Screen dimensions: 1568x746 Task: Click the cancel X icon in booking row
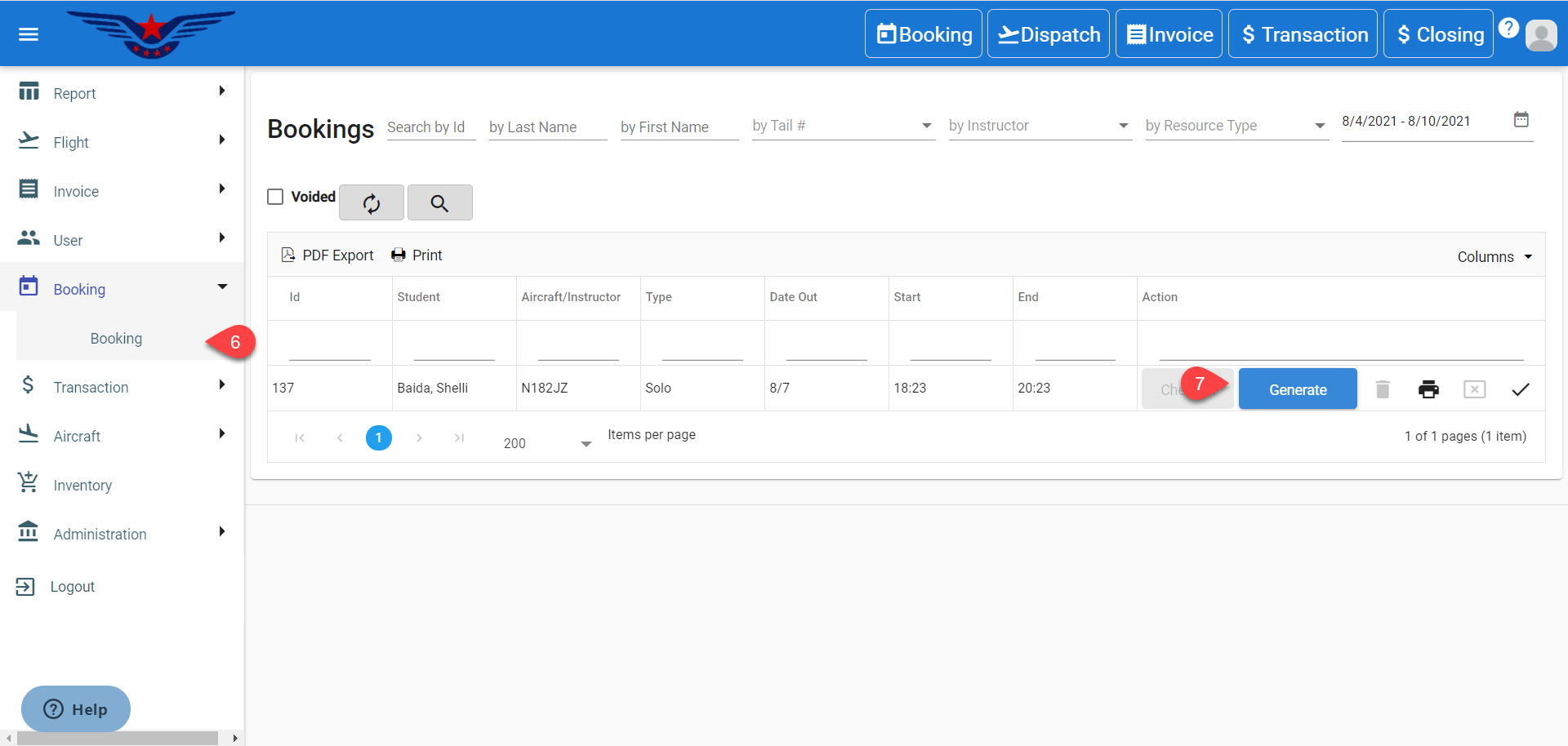click(x=1474, y=389)
